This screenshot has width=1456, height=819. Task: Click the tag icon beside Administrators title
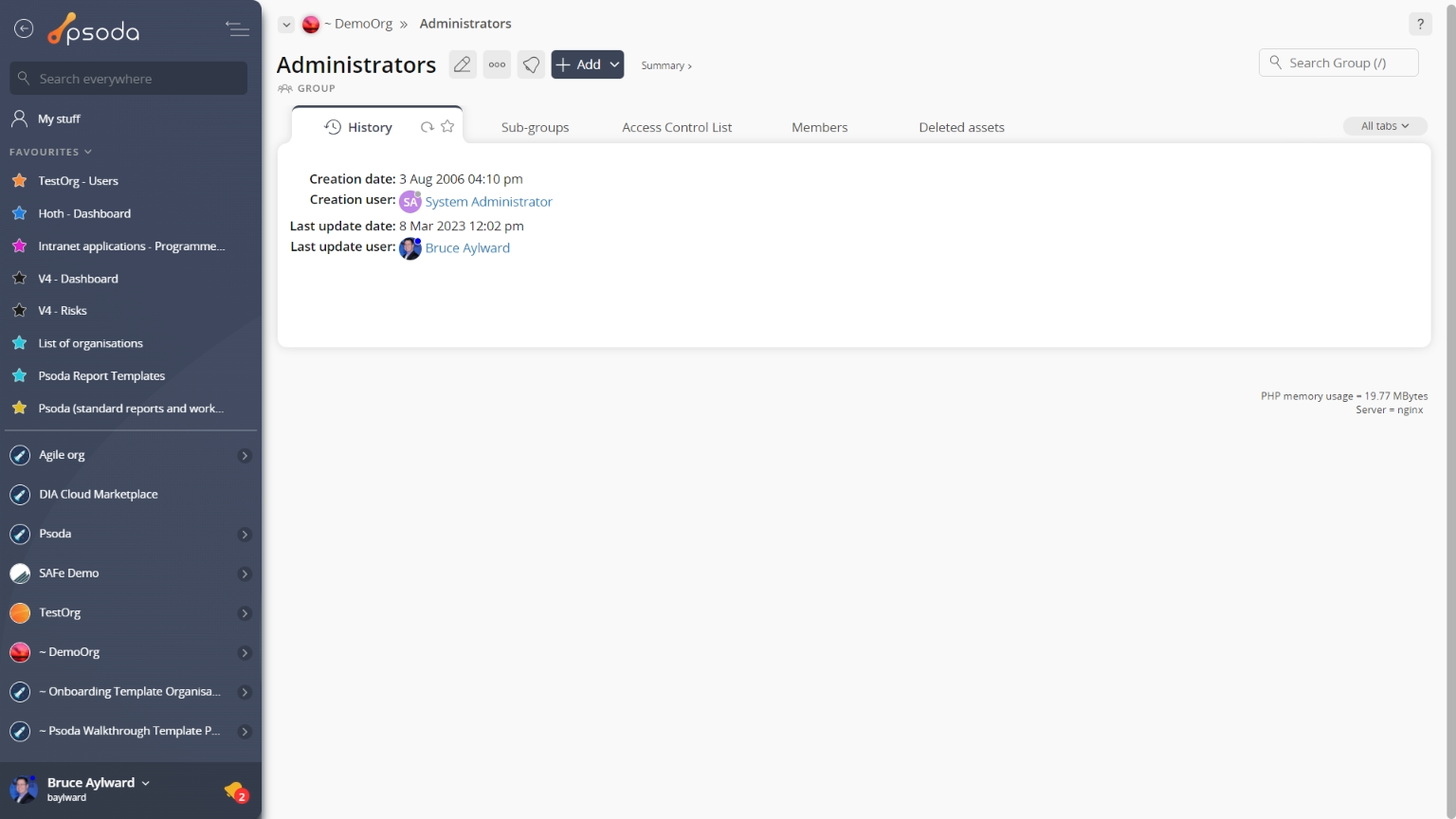click(x=531, y=64)
